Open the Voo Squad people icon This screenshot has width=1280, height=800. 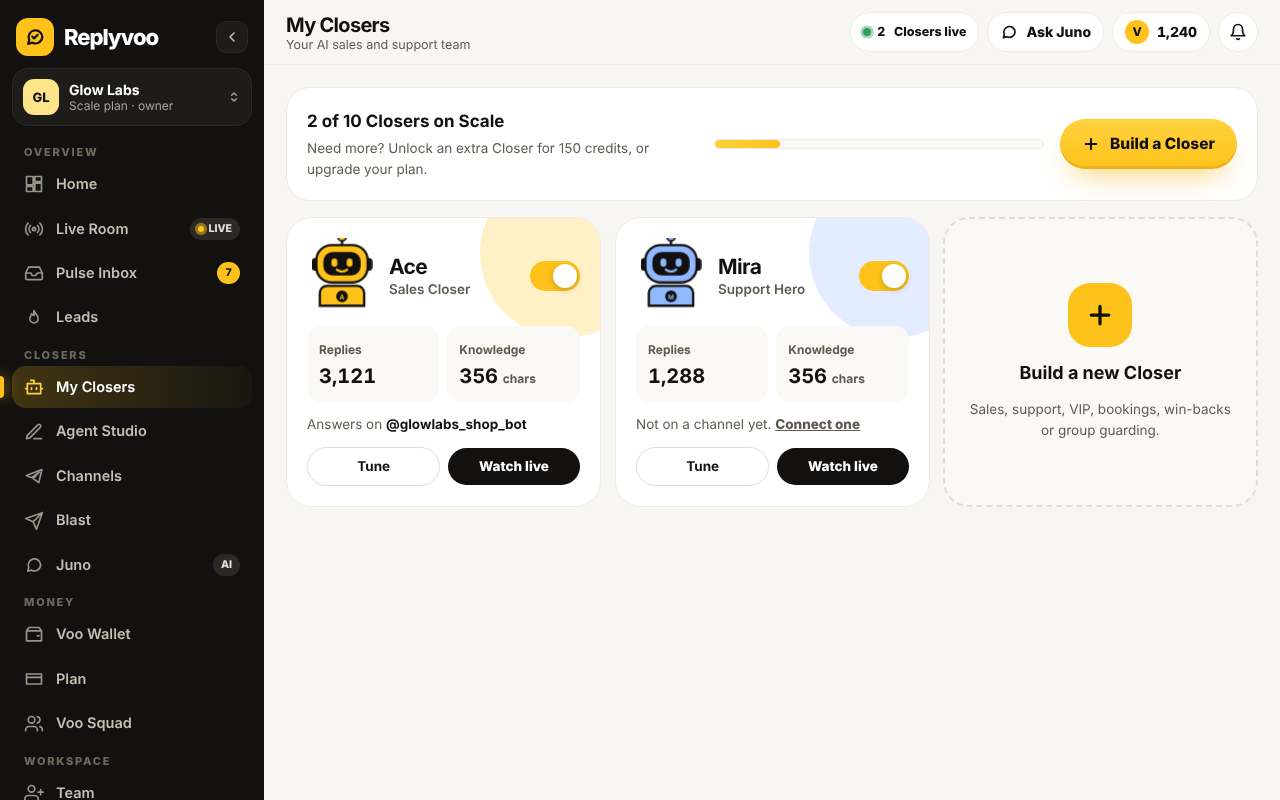click(34, 723)
